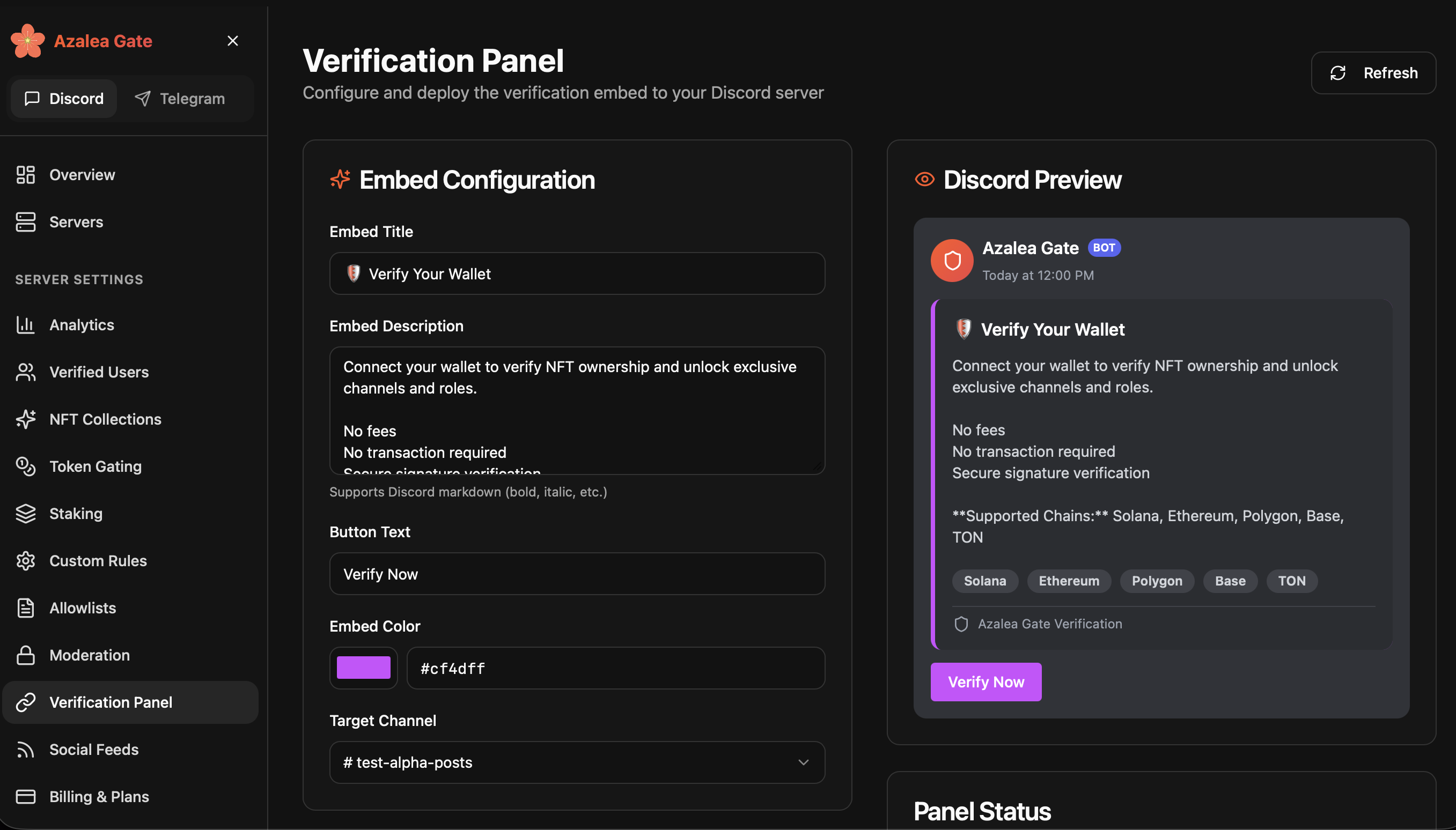1456x830 pixels.
Task: Open Custom Rules settings
Action: 97,560
